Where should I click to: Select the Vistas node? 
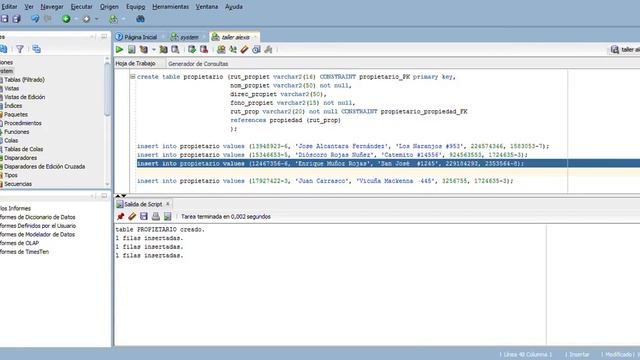[x=11, y=88]
